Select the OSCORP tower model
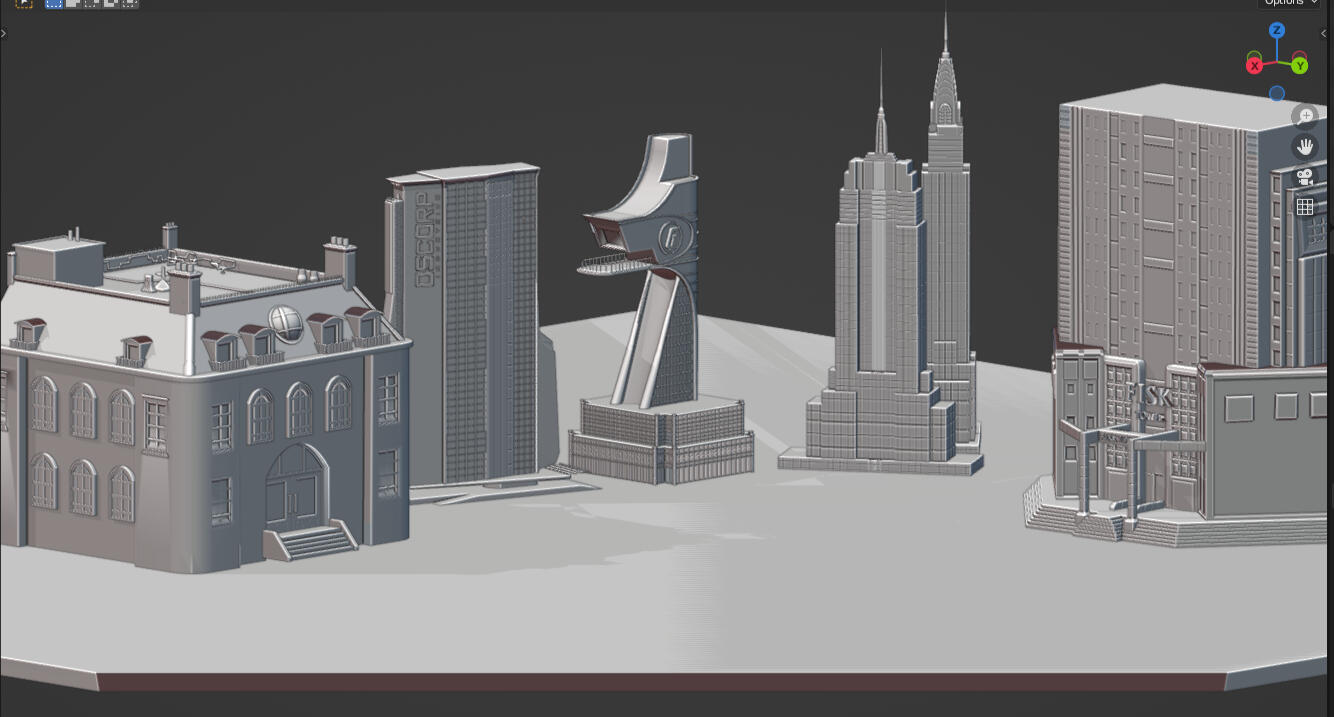This screenshot has width=1334, height=717. (470, 325)
